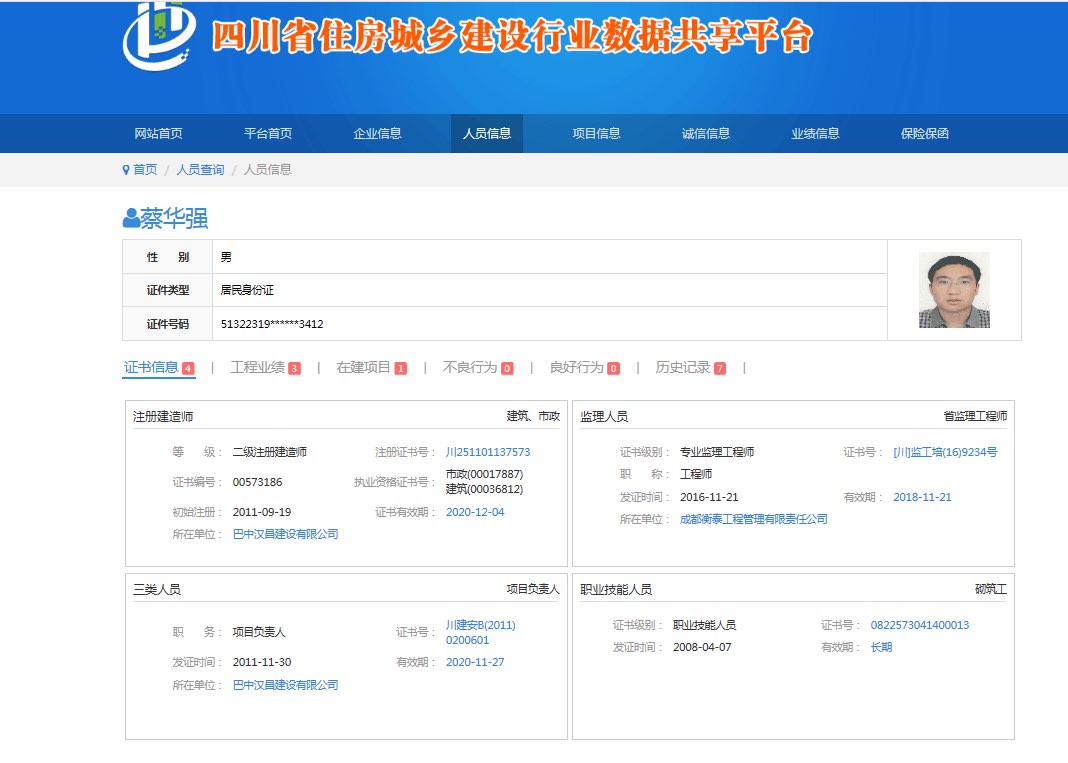This screenshot has width=1068, height=763.
Task: Open the 网站首页 navigation item
Action: pyautogui.click(x=158, y=133)
